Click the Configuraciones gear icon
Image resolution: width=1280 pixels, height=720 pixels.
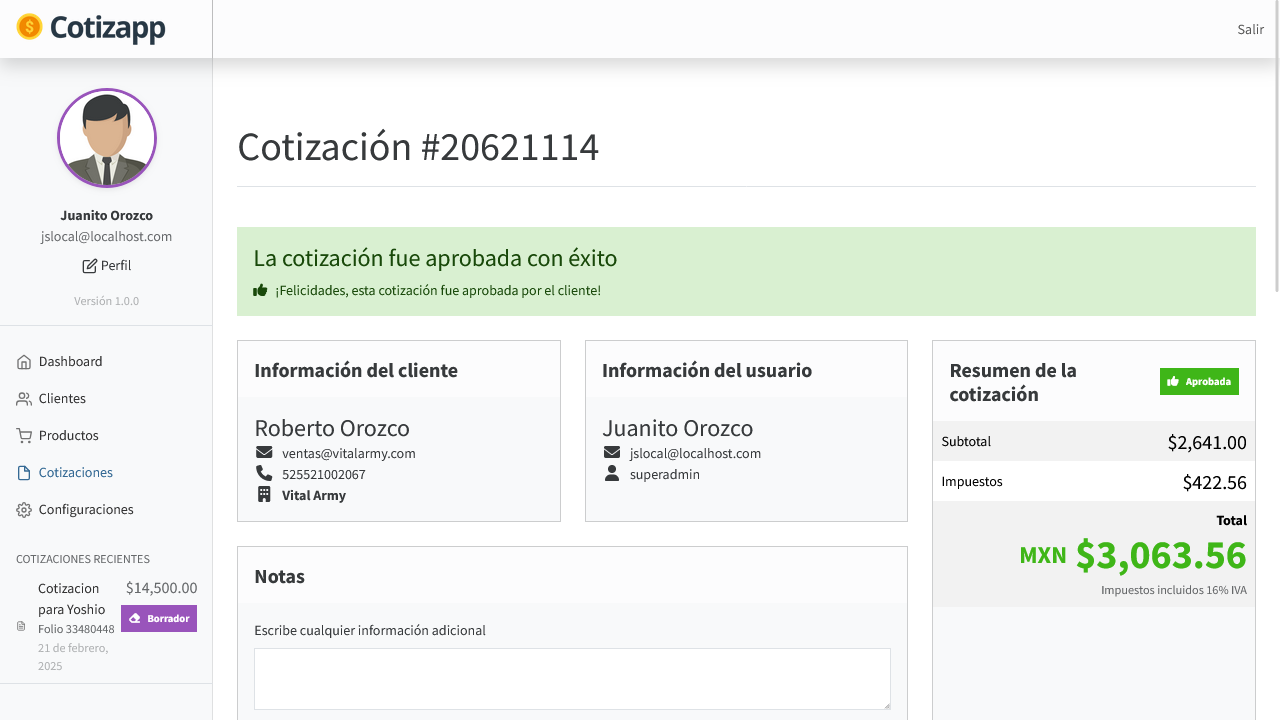point(24,510)
